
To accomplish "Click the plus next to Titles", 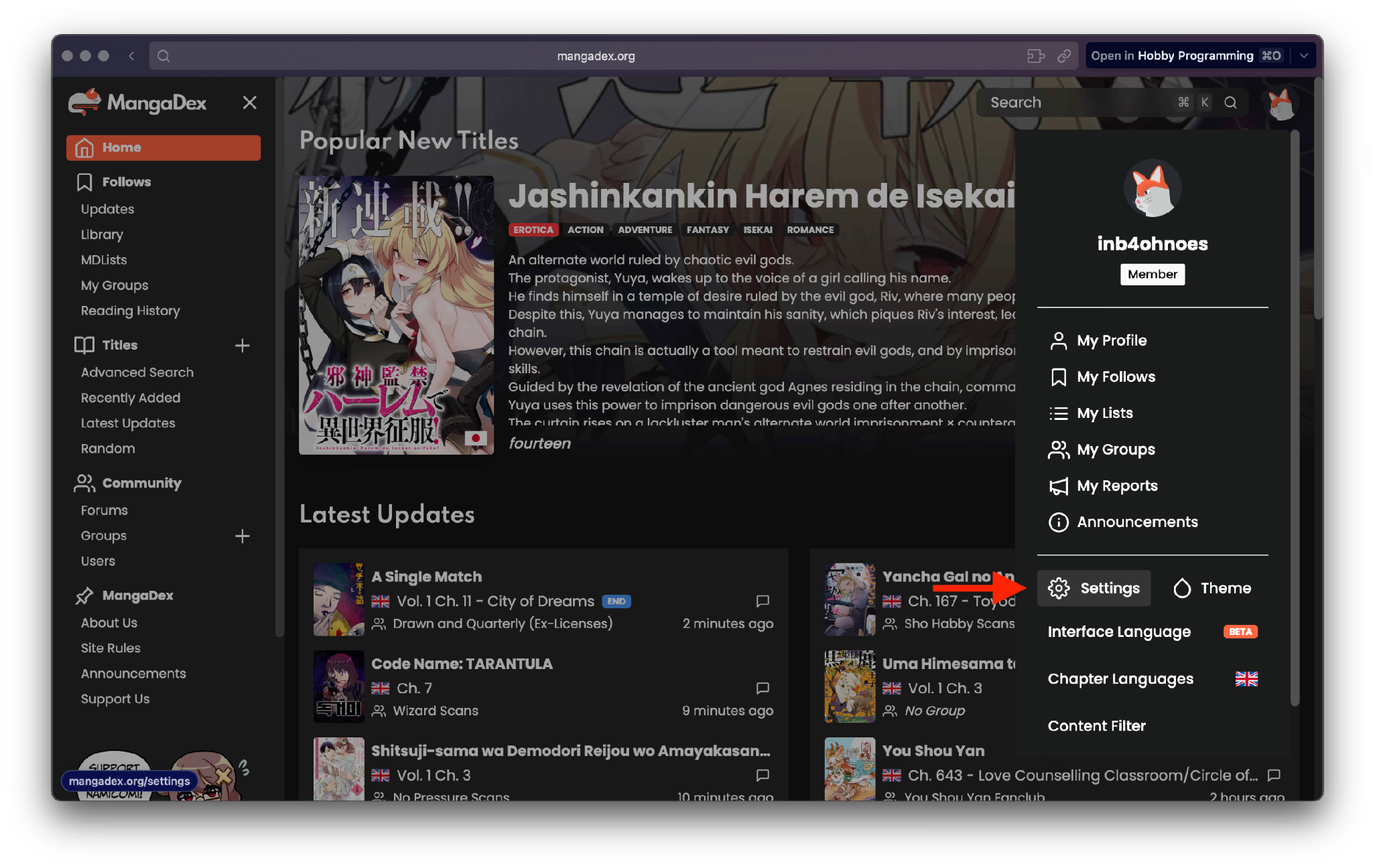I will [x=243, y=346].
